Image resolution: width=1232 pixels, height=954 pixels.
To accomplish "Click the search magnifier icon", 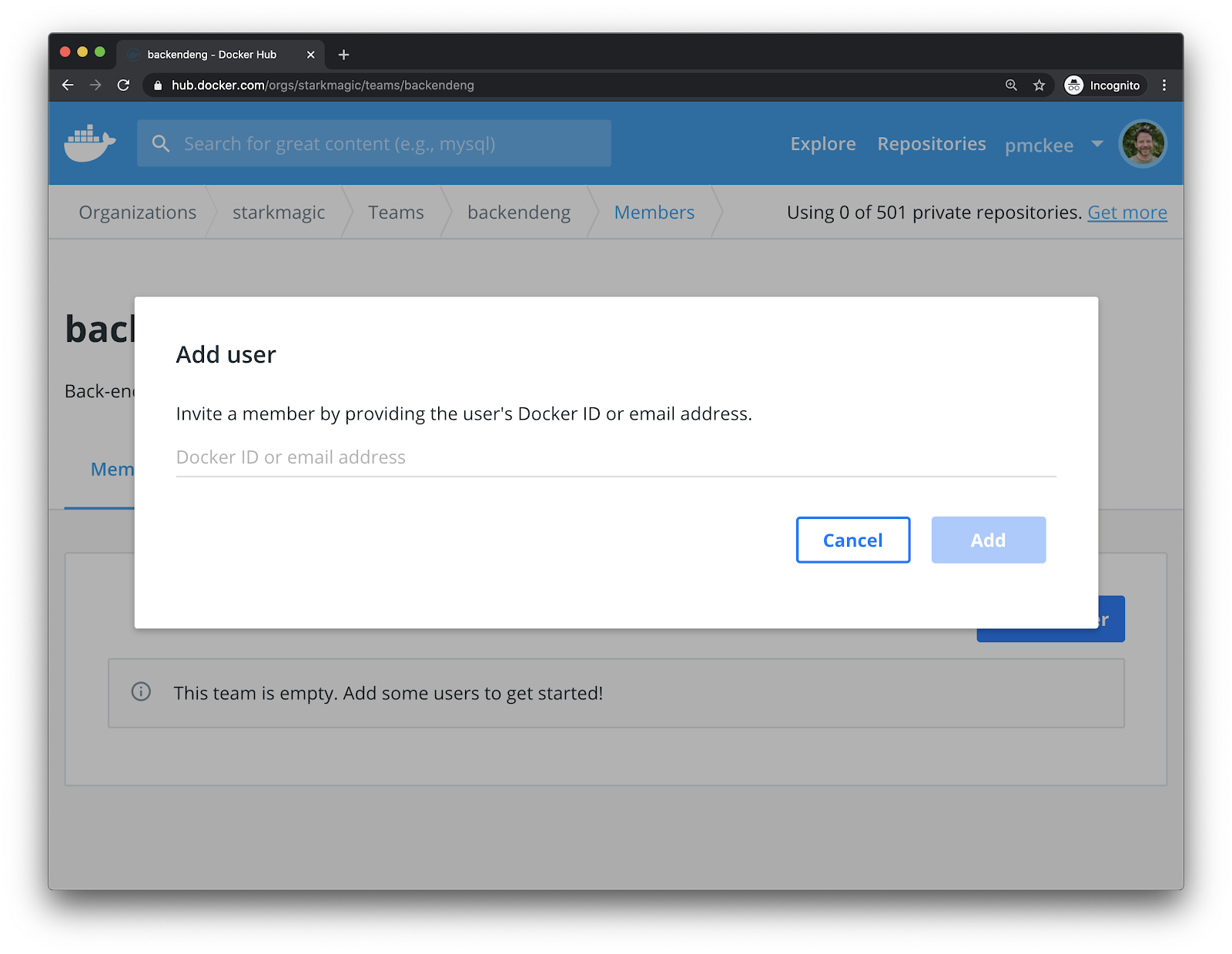I will click(160, 144).
